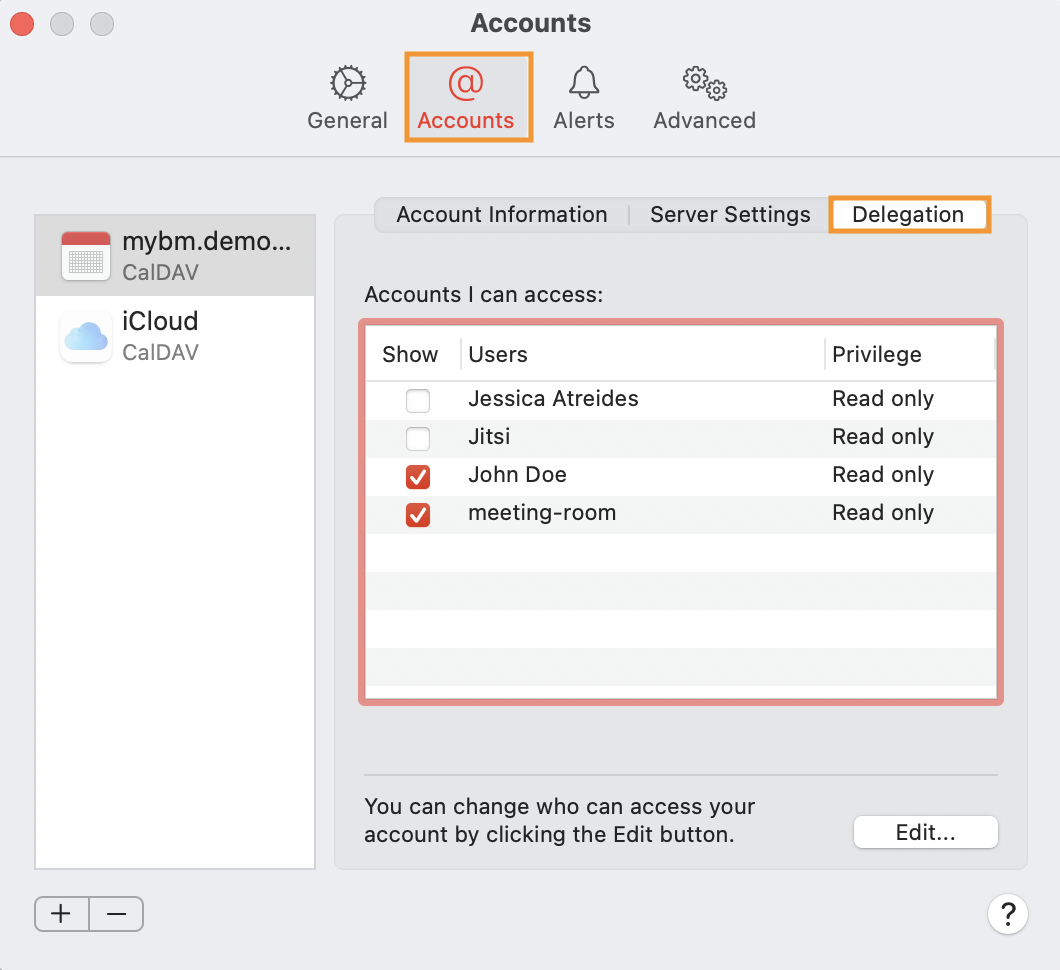This screenshot has height=970, width=1060.
Task: Switch to the Server Settings tab
Action: (730, 215)
